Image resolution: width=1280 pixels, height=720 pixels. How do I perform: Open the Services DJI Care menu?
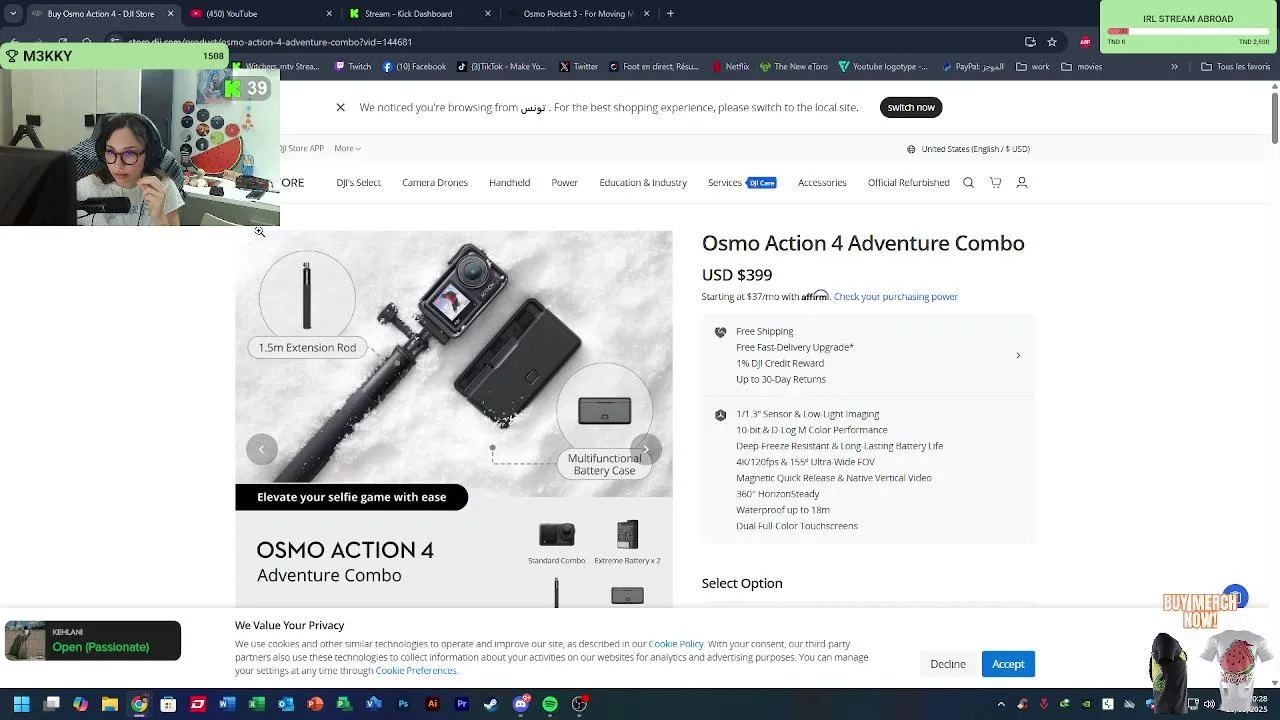point(742,183)
